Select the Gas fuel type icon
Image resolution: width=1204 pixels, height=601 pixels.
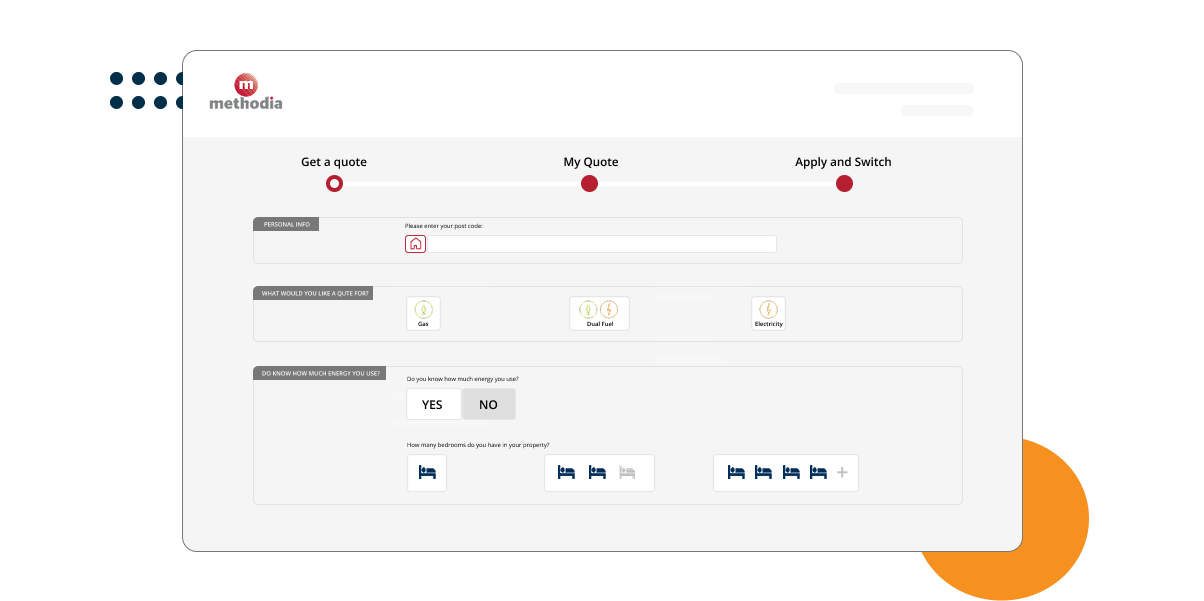pyautogui.click(x=423, y=312)
